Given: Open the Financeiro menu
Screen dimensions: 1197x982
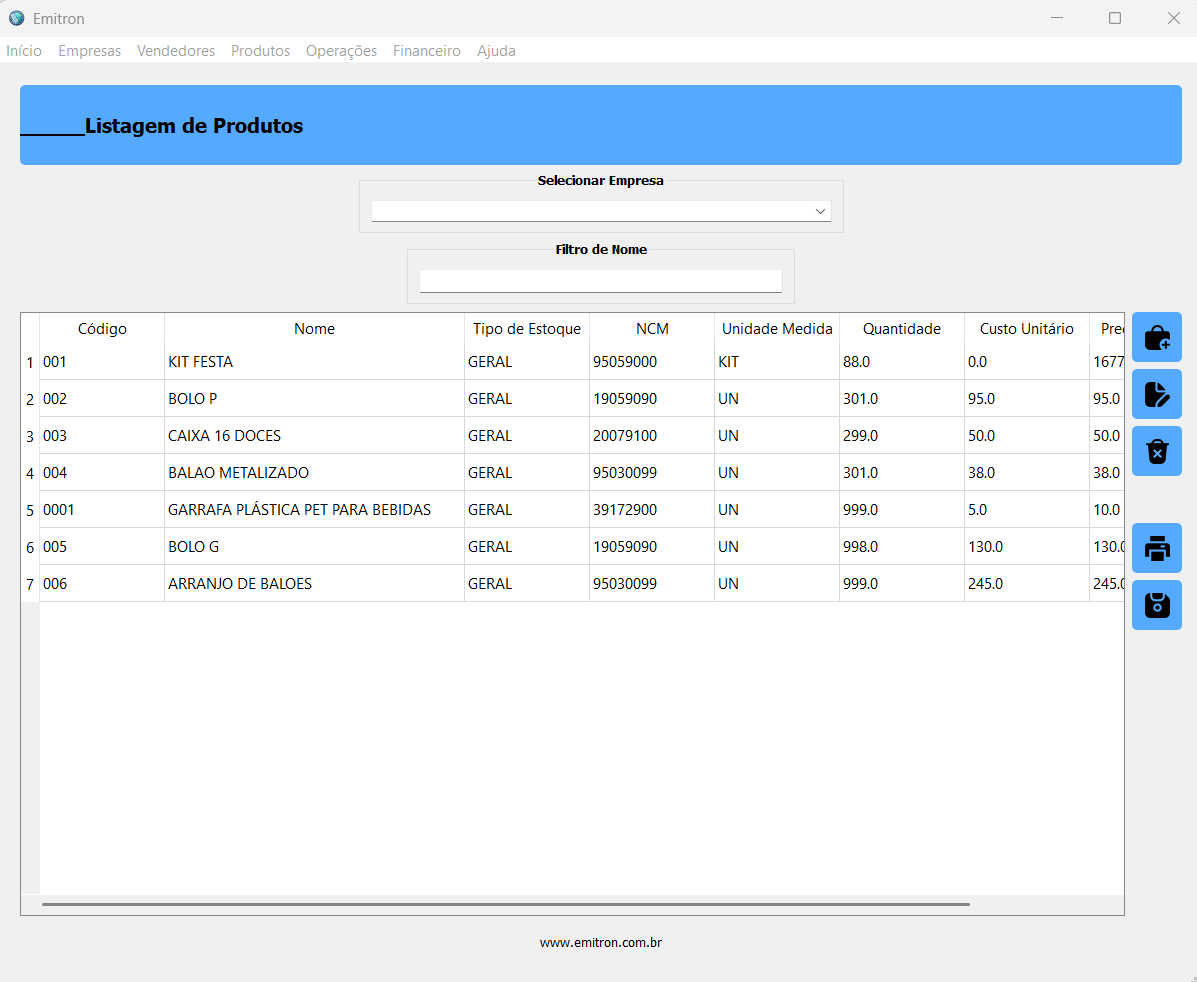Looking at the screenshot, I should 426,51.
